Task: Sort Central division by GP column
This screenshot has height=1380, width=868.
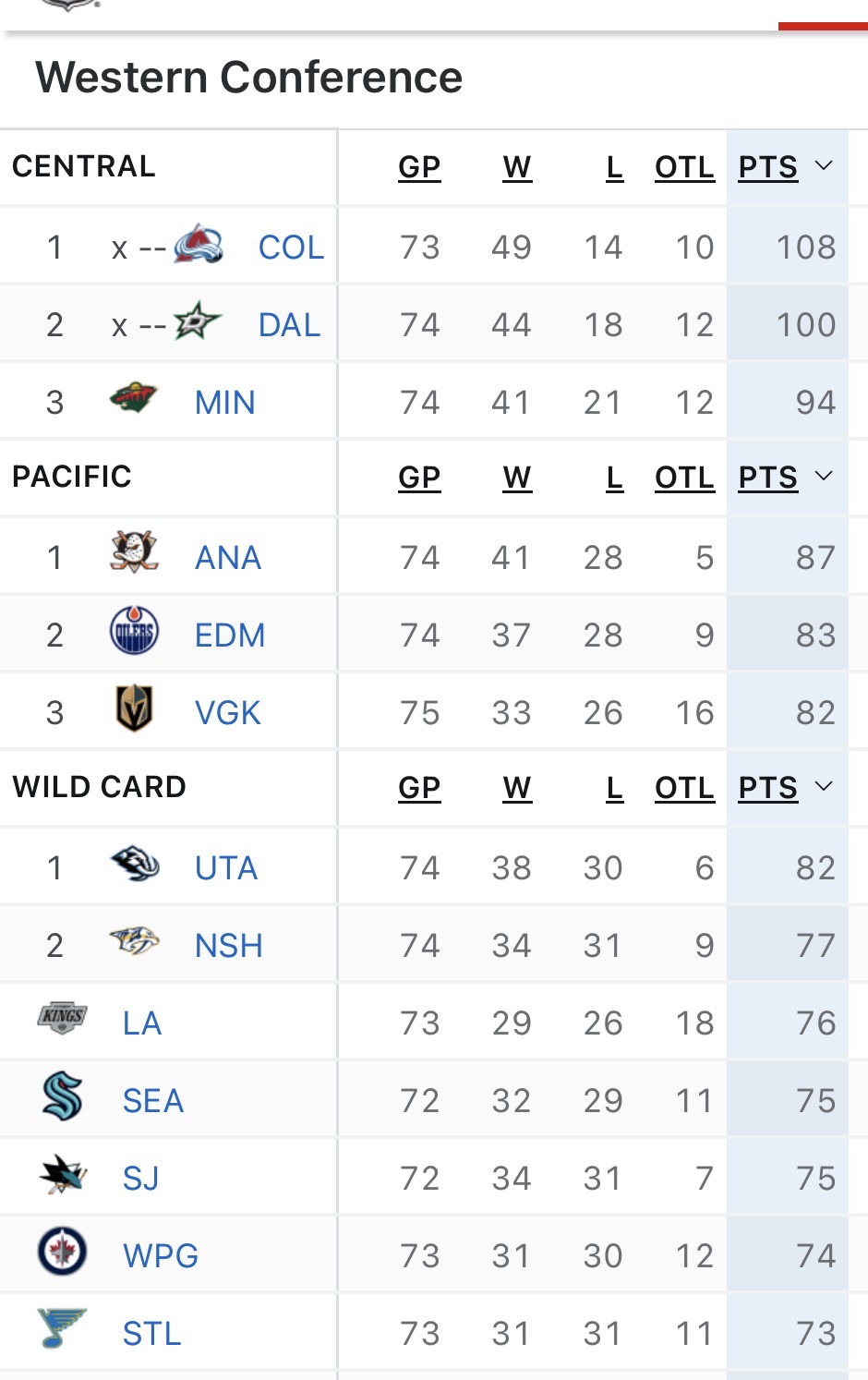Action: click(419, 167)
